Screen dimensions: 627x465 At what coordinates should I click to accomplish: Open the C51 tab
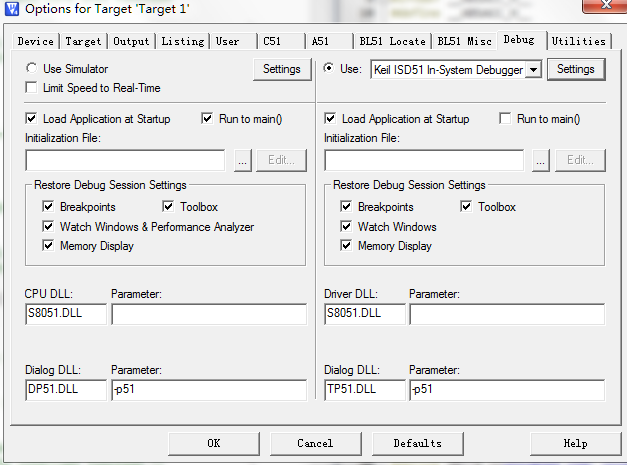click(272, 41)
